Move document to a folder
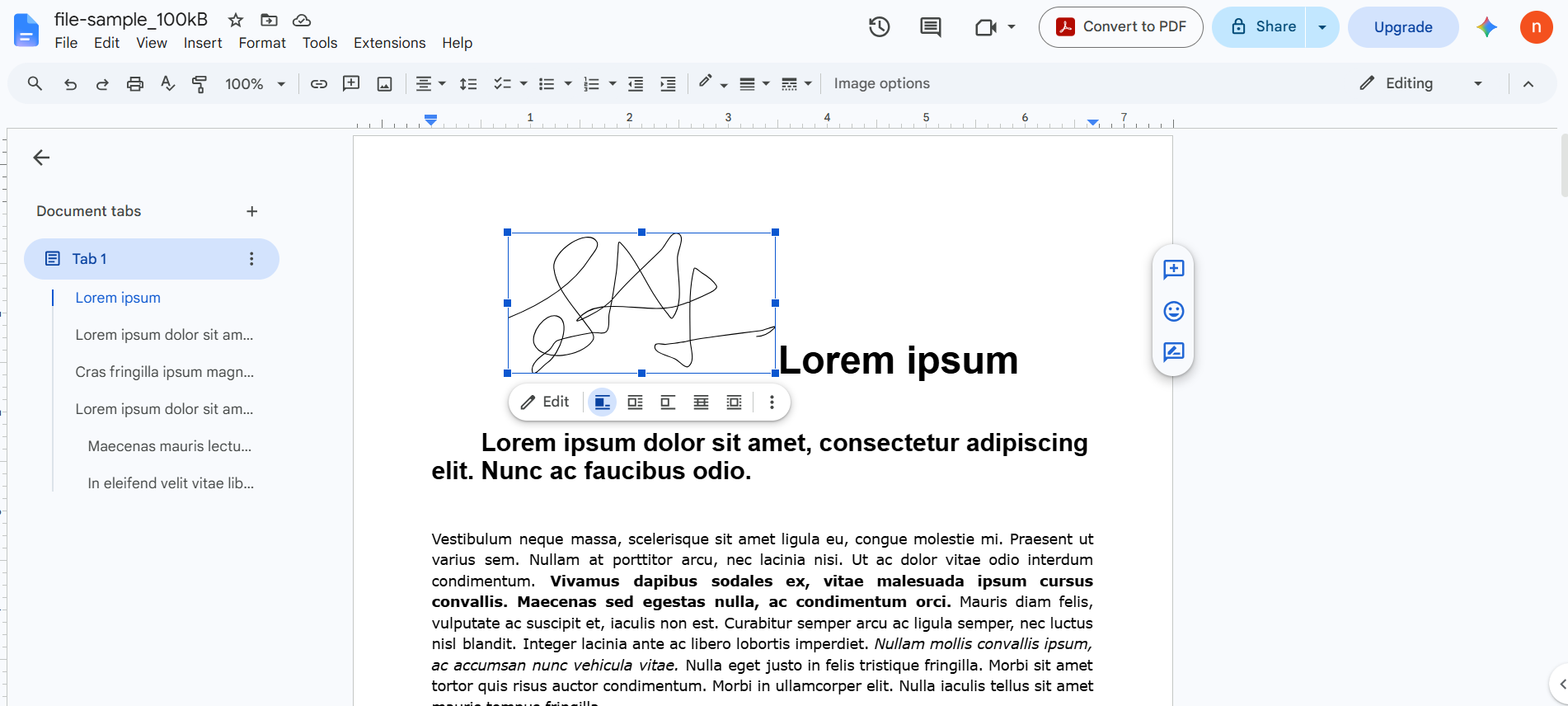 click(x=269, y=20)
